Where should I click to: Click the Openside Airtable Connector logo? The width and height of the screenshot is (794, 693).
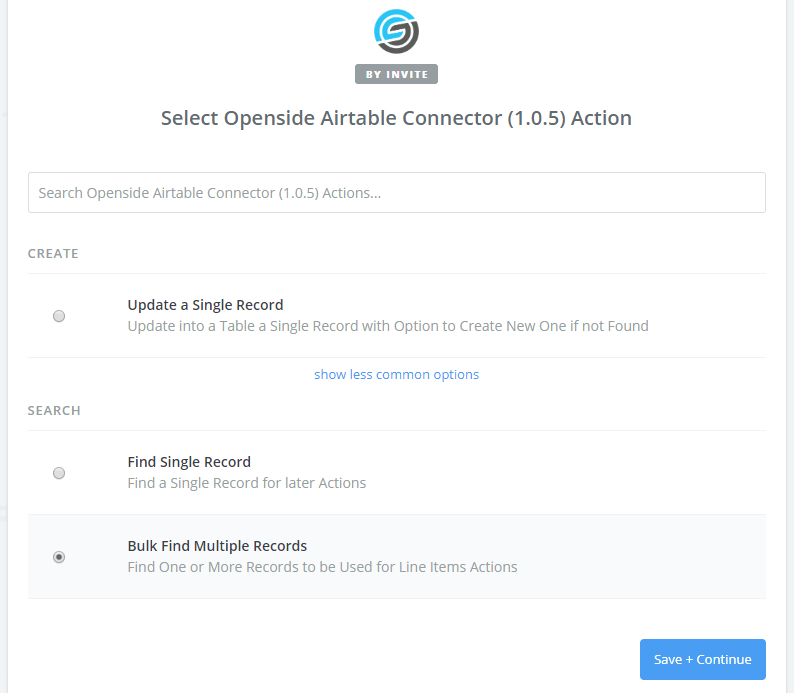[396, 31]
